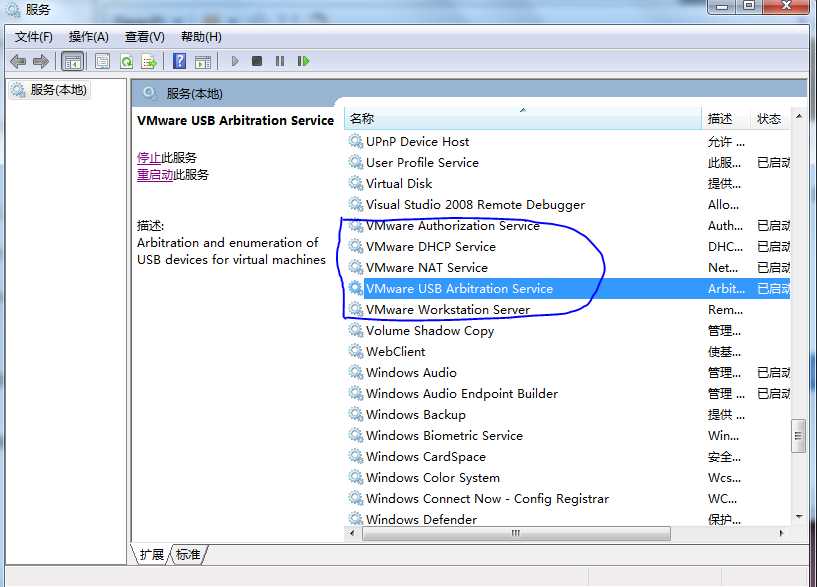Image resolution: width=817 pixels, height=587 pixels.
Task: Select Windows Connect Now - Config Registrar
Action: [x=567, y=498]
